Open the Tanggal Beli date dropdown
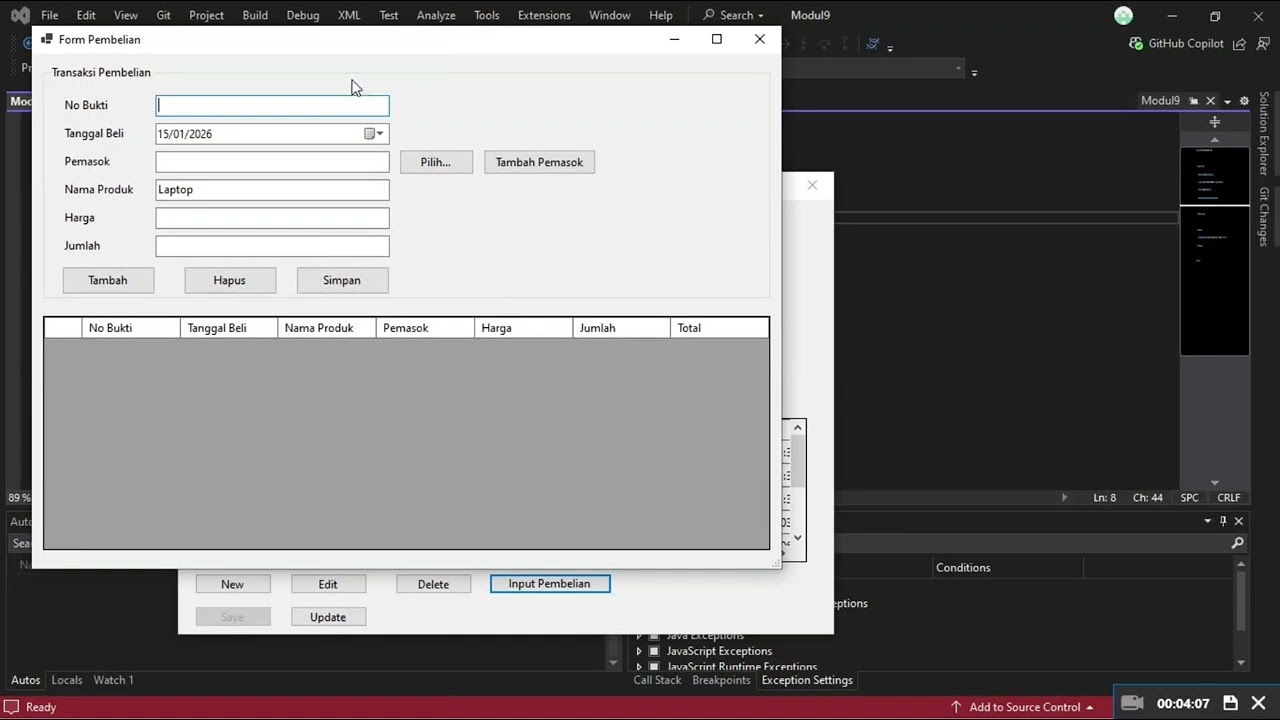Viewport: 1280px width, 720px height. [380, 134]
